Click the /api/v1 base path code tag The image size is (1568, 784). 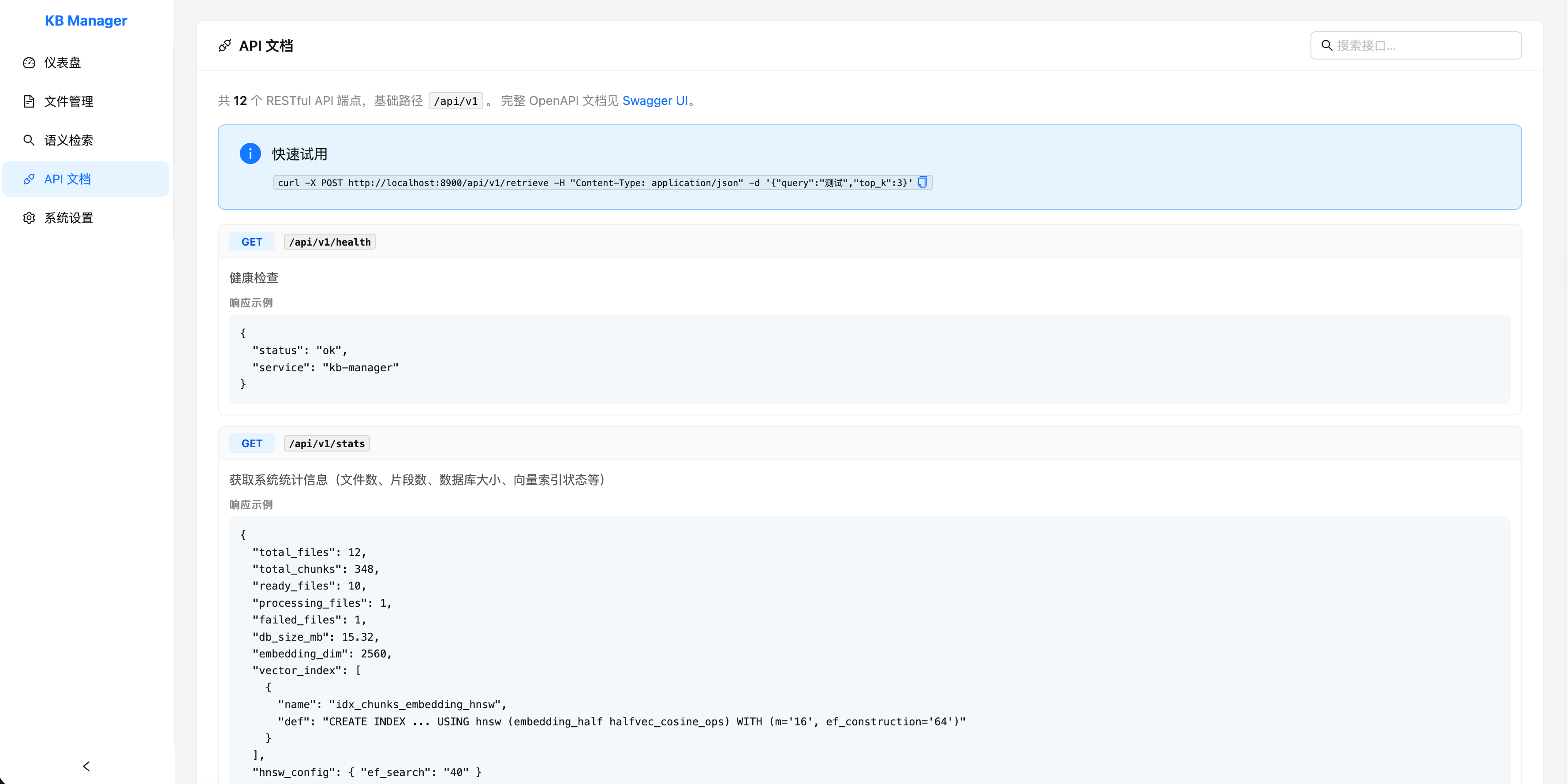(x=456, y=101)
